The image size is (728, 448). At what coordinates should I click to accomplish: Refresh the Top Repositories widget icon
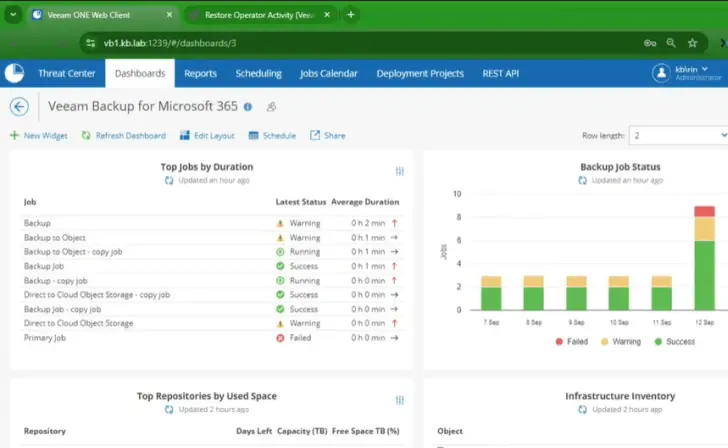(x=169, y=409)
